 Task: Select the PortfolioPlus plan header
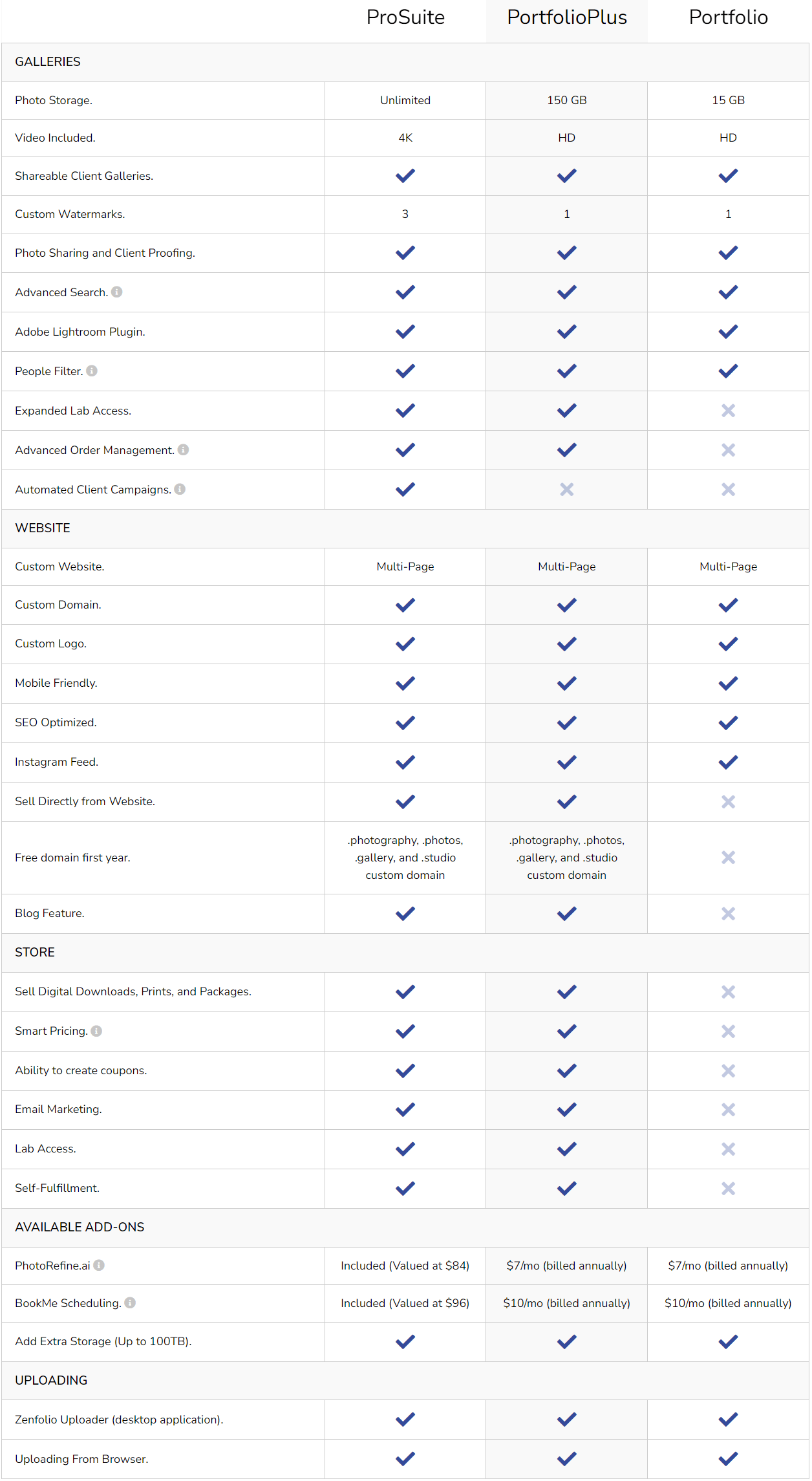[x=567, y=17]
